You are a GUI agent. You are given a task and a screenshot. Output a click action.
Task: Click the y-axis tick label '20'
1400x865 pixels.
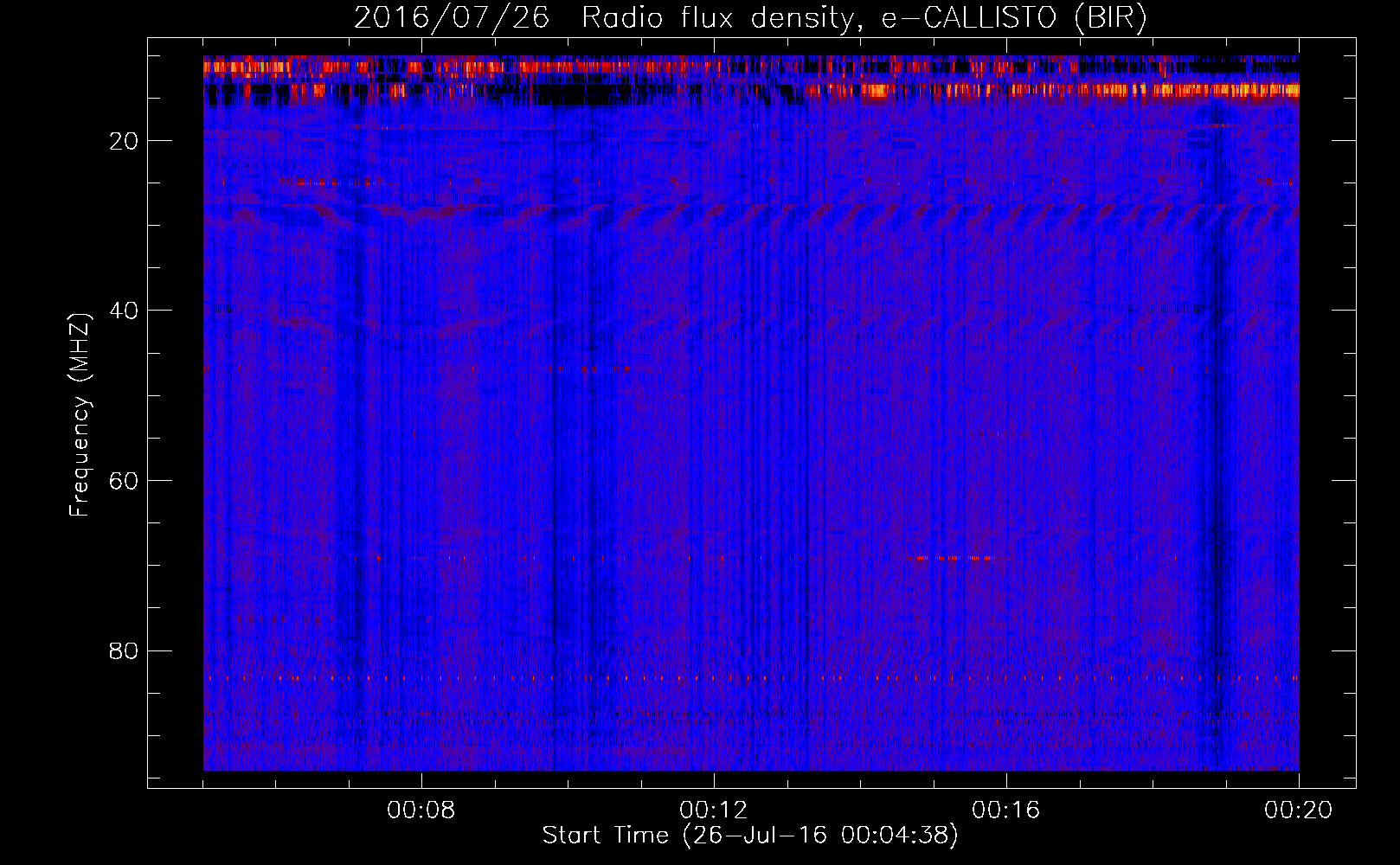pyautogui.click(x=125, y=141)
